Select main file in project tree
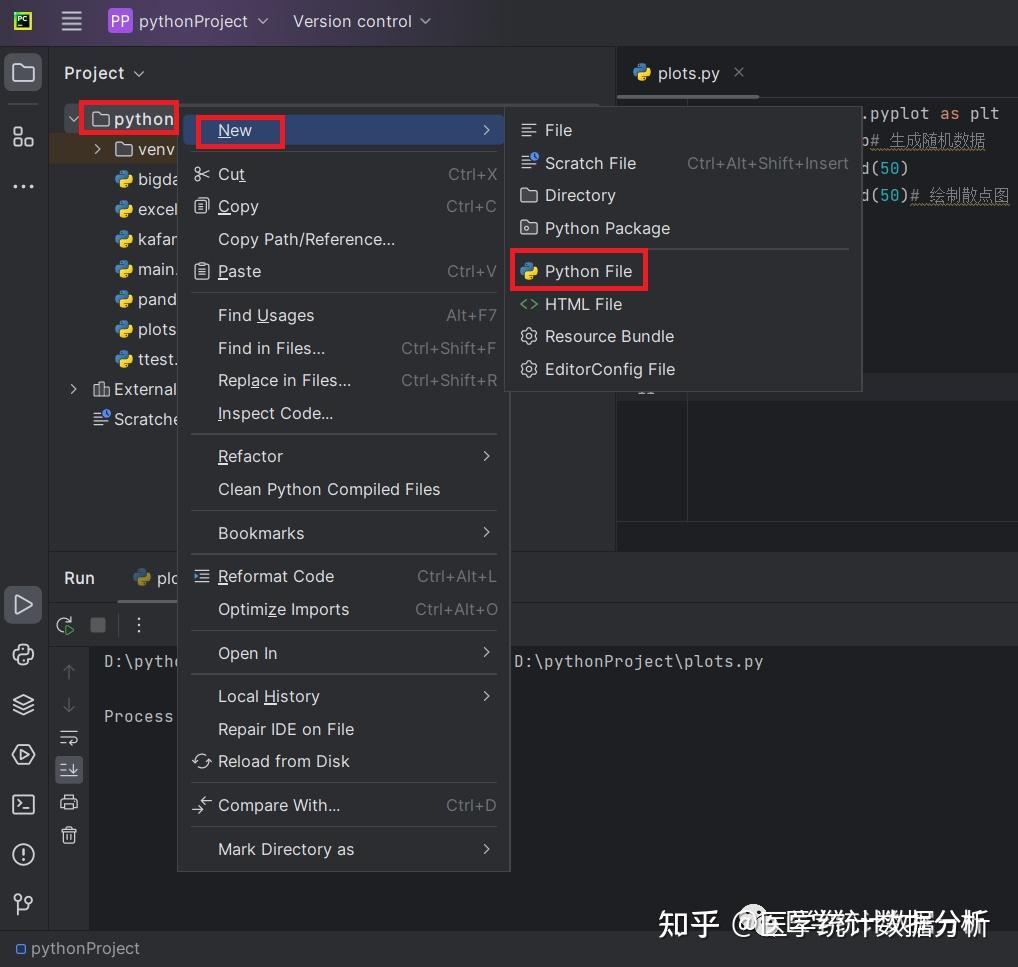This screenshot has height=967, width=1018. (x=145, y=269)
